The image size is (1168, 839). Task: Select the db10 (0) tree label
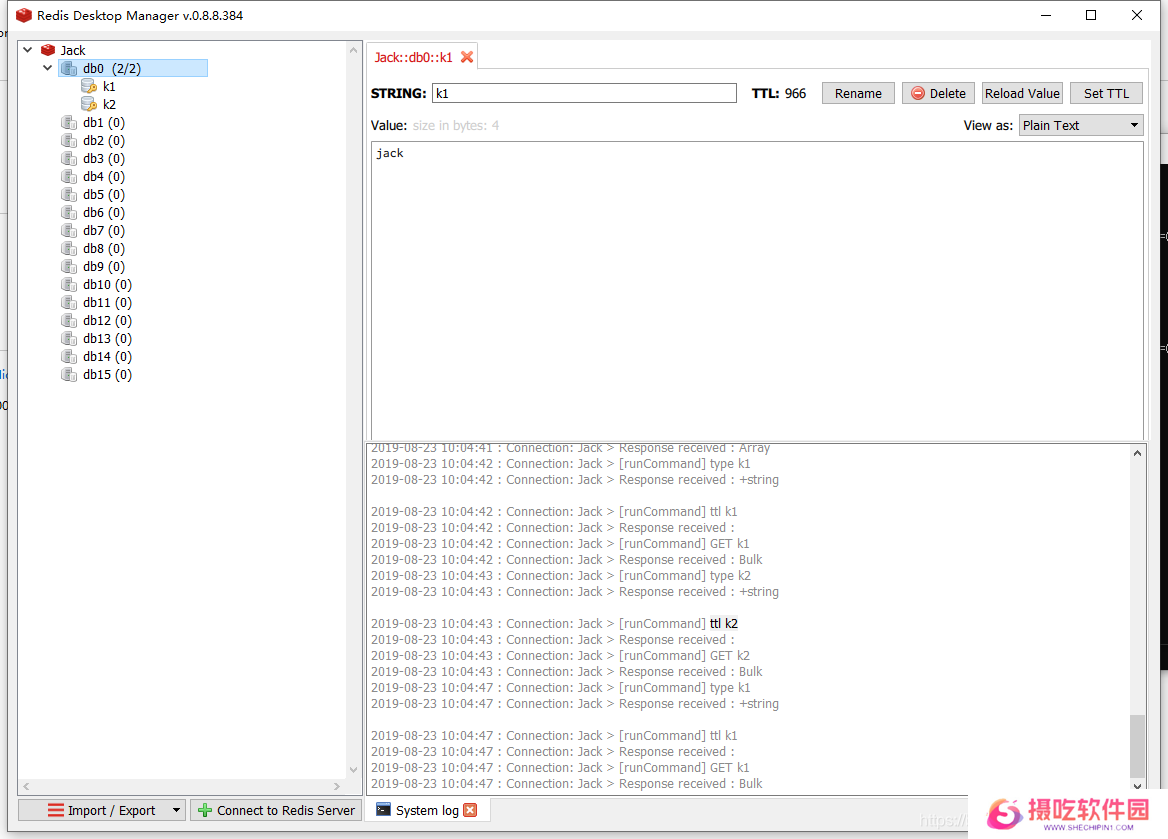107,285
